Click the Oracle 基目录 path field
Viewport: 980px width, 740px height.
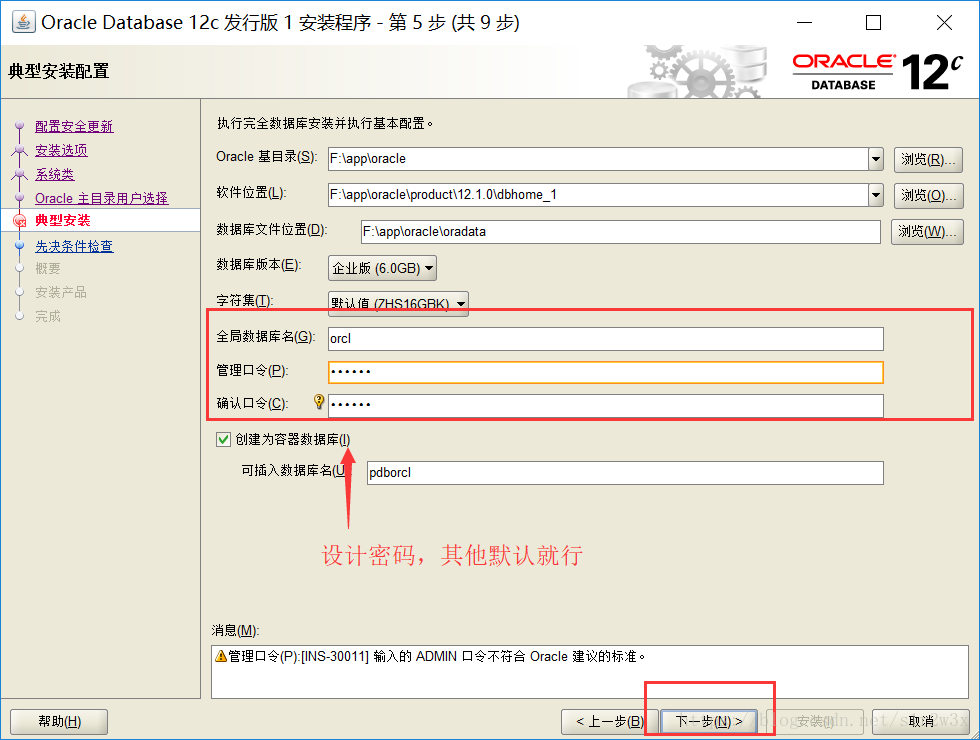[x=598, y=159]
